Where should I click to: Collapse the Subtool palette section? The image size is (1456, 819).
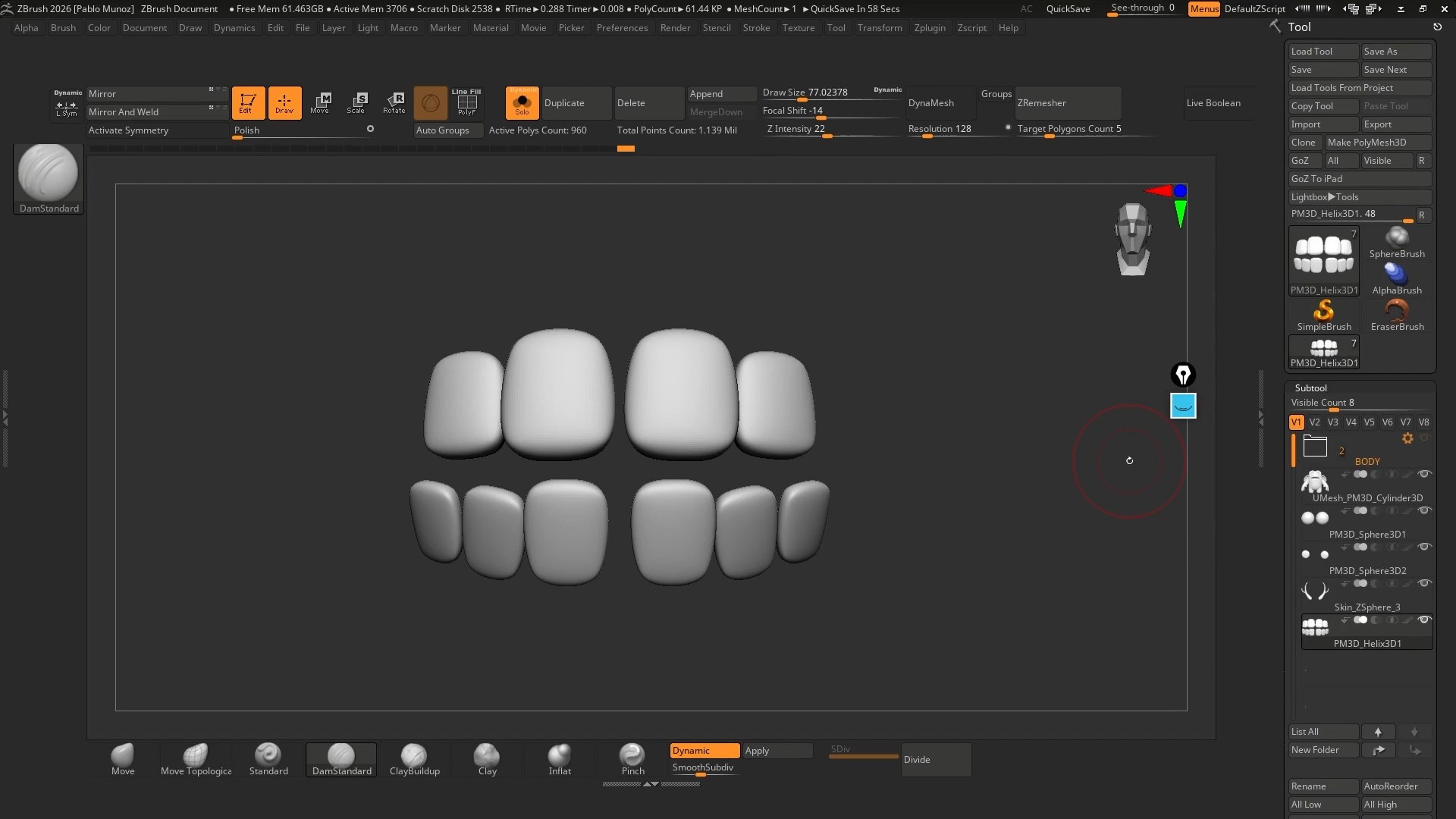pos(1310,388)
